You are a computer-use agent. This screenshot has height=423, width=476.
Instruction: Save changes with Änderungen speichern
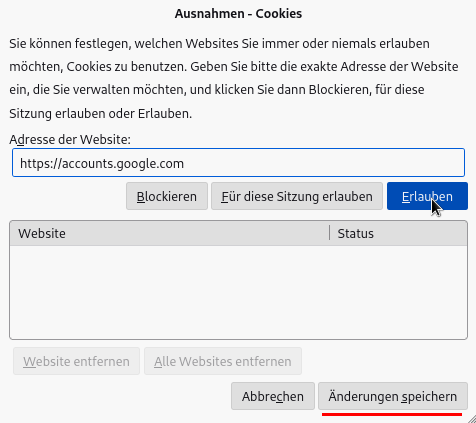click(393, 396)
